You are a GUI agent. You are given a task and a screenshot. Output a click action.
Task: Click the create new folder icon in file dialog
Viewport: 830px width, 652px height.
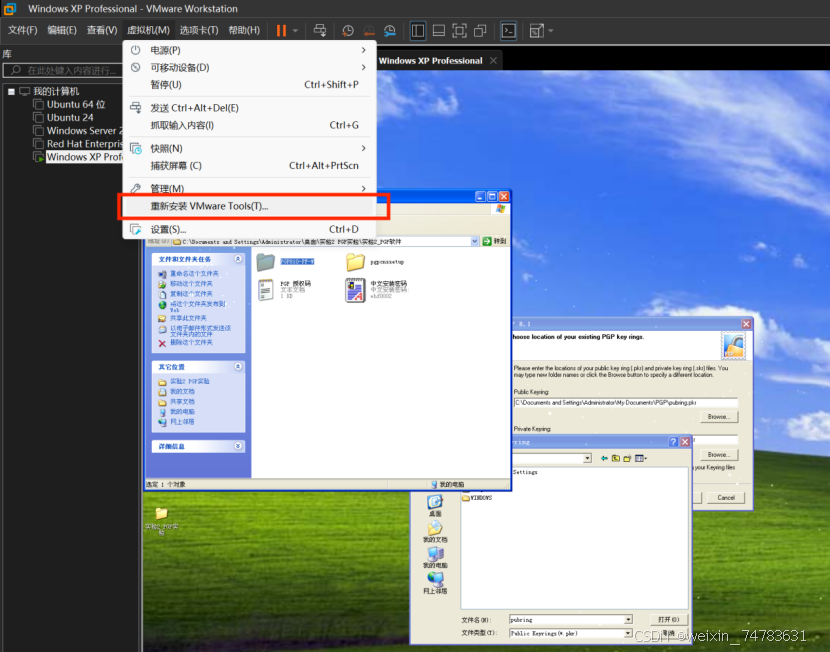pos(627,458)
